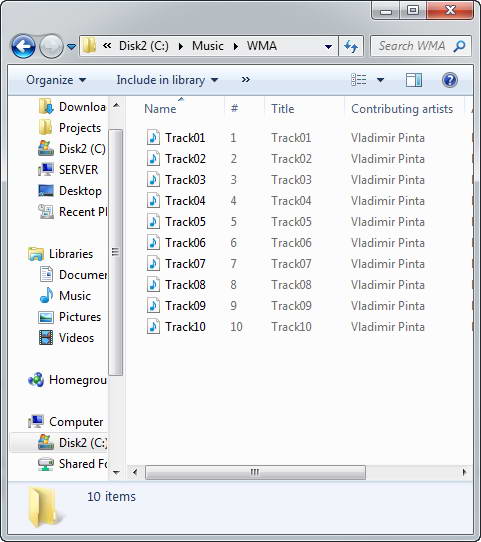Click navigation pane scroll down arrow
This screenshot has width=481, height=542.
point(116,472)
